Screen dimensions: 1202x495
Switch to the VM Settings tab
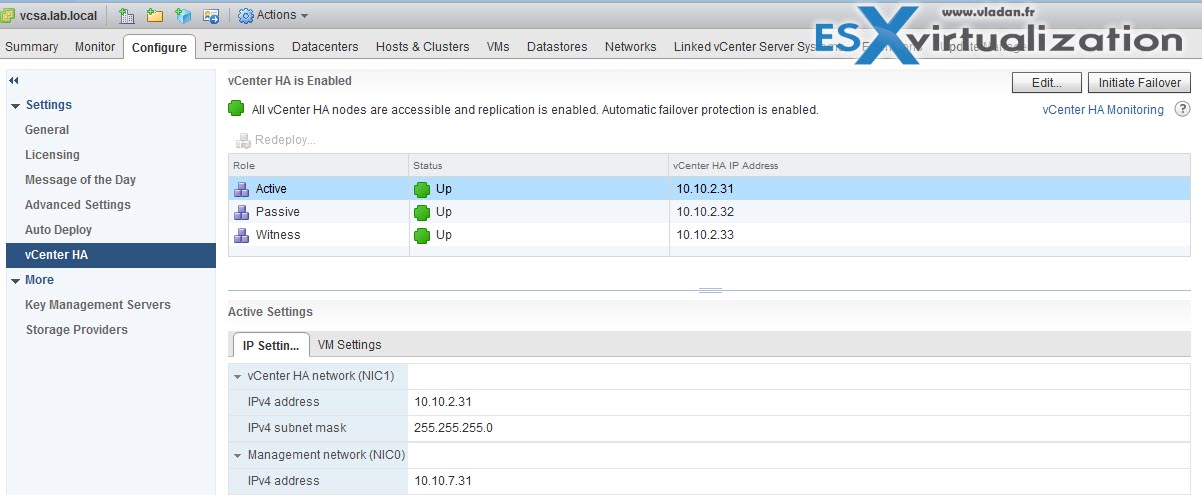click(349, 345)
